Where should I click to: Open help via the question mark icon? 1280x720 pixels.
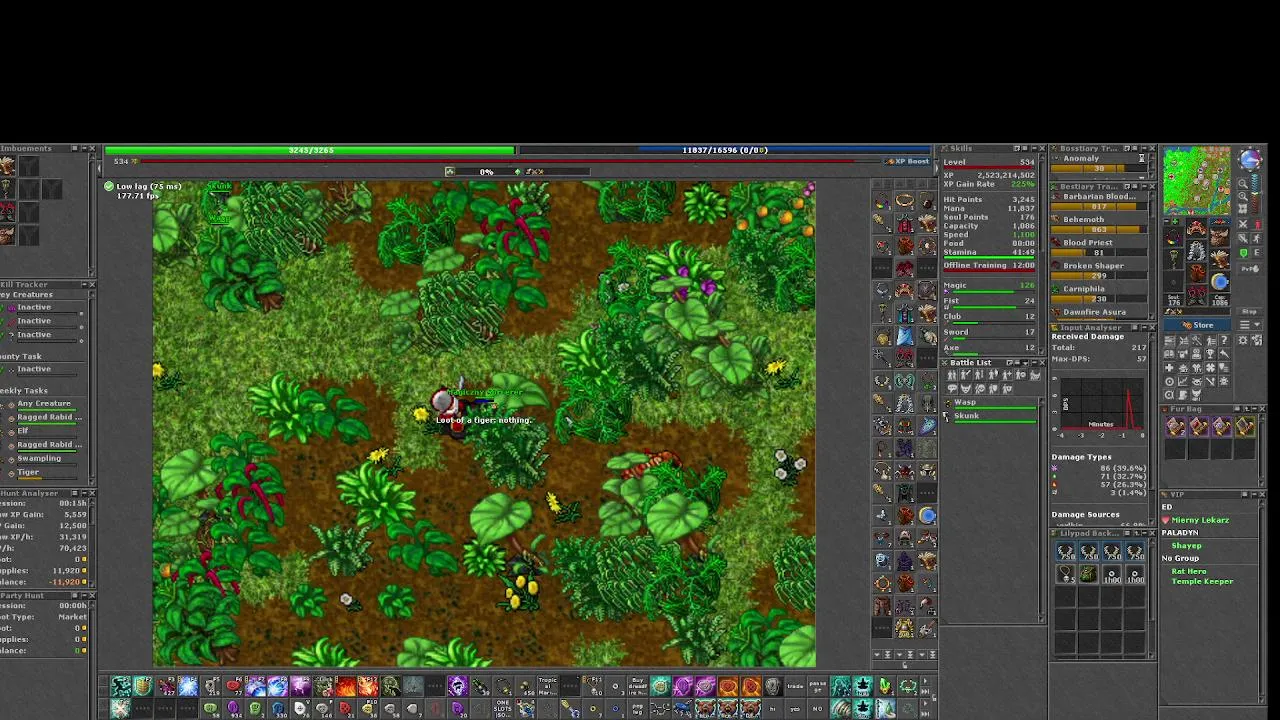[x=1224, y=340]
